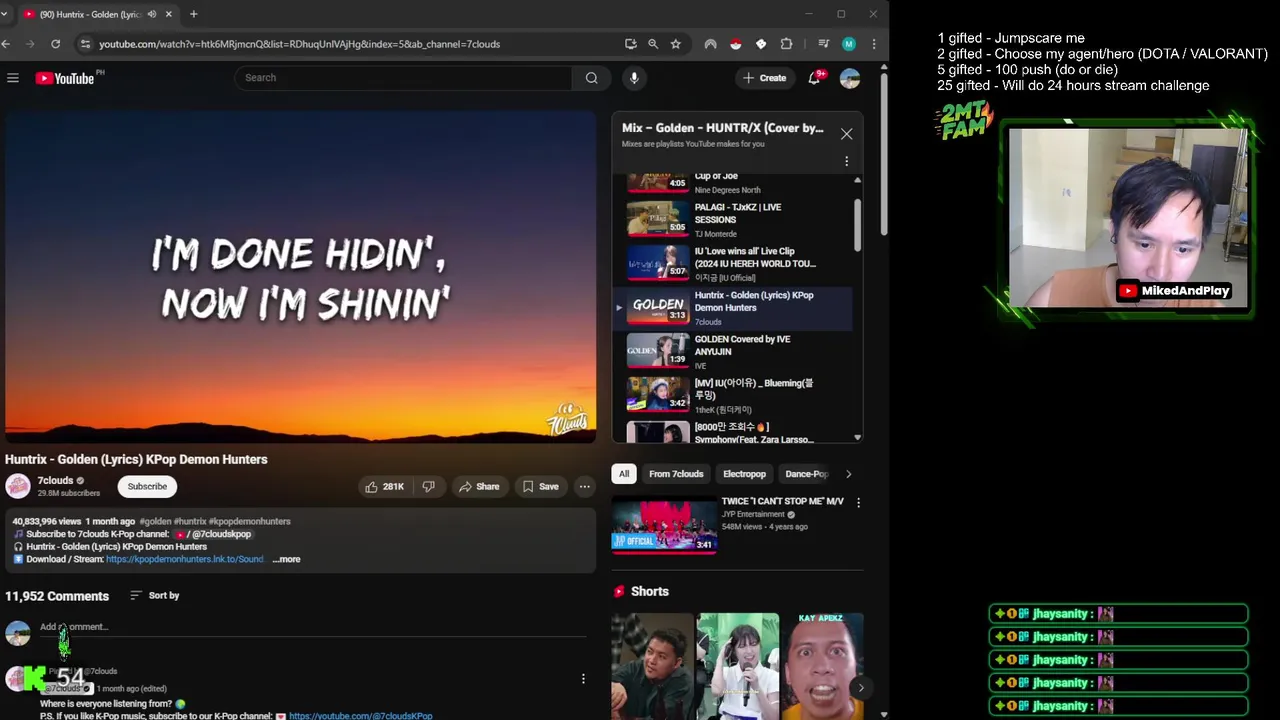Share the video
Viewport: 1280px width, 720px height.
coord(479,486)
